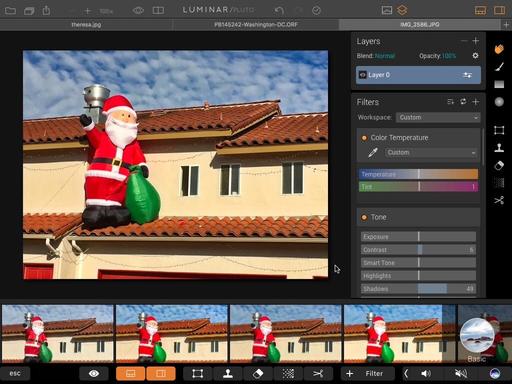Select the brush tool in side toolbar
This screenshot has width=512, height=384.
pyautogui.click(x=499, y=67)
